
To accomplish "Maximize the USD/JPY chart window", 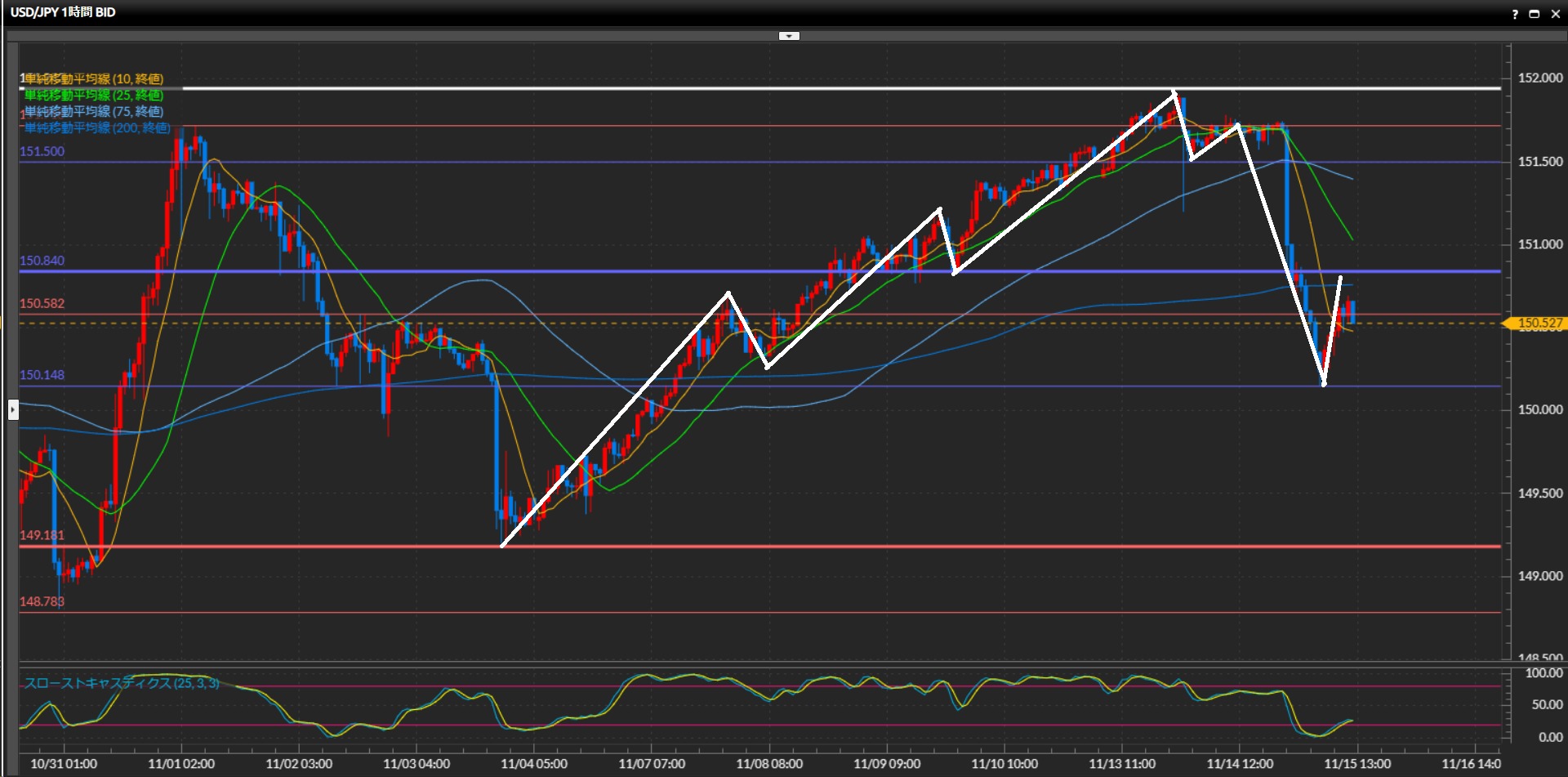I will pyautogui.click(x=1534, y=14).
